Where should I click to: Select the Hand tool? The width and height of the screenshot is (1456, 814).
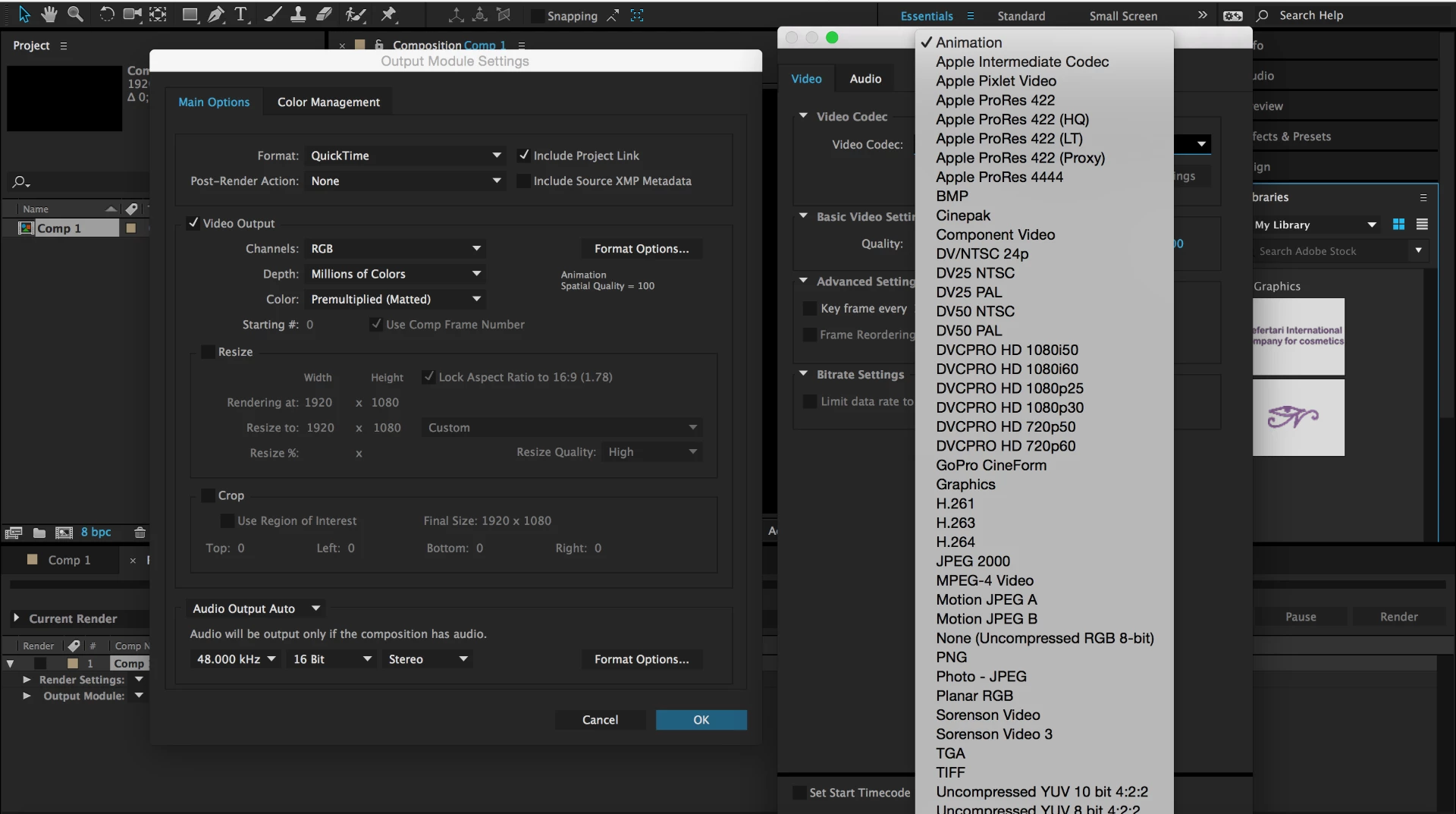coord(49,14)
